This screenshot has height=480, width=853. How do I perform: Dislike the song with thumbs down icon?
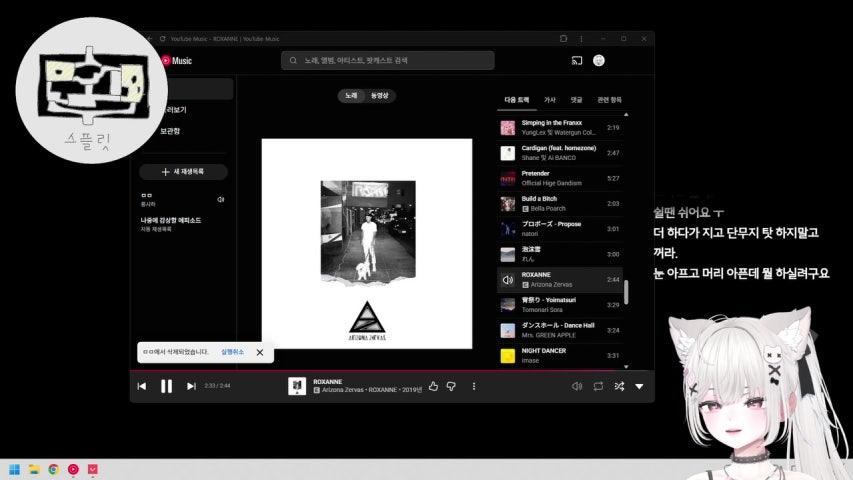click(451, 386)
